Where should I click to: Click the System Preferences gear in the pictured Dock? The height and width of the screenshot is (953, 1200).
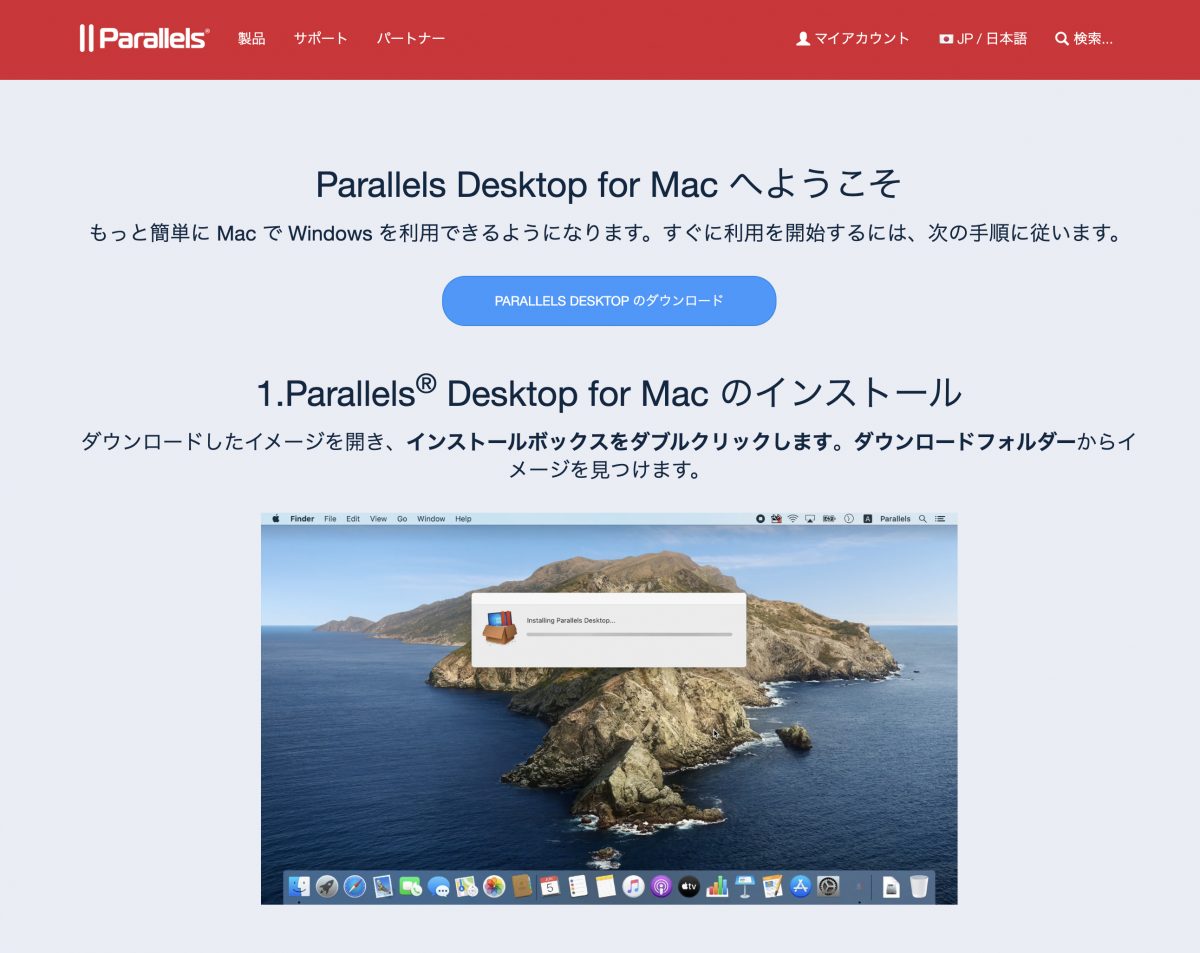pos(828,886)
